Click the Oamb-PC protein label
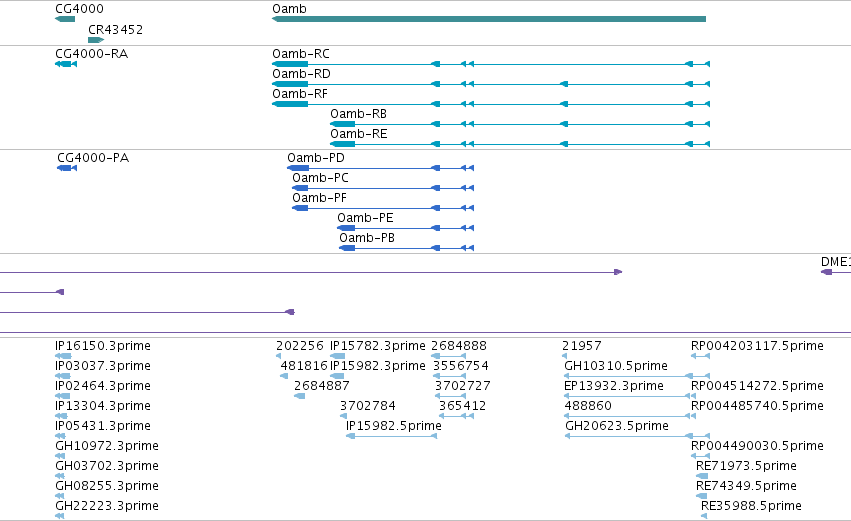This screenshot has height=521, width=851. [320, 178]
